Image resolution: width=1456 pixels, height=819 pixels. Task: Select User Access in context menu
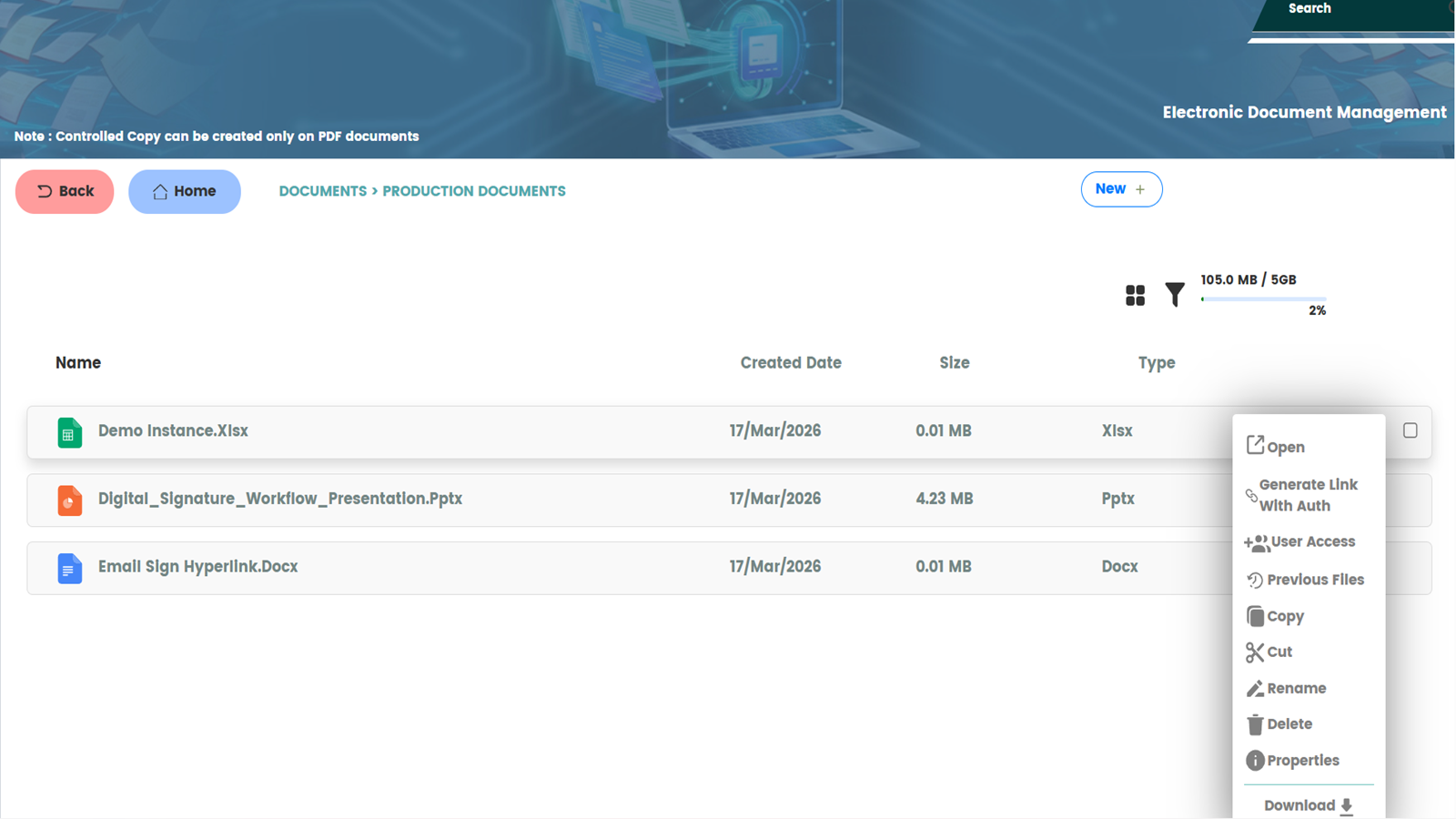1311,541
